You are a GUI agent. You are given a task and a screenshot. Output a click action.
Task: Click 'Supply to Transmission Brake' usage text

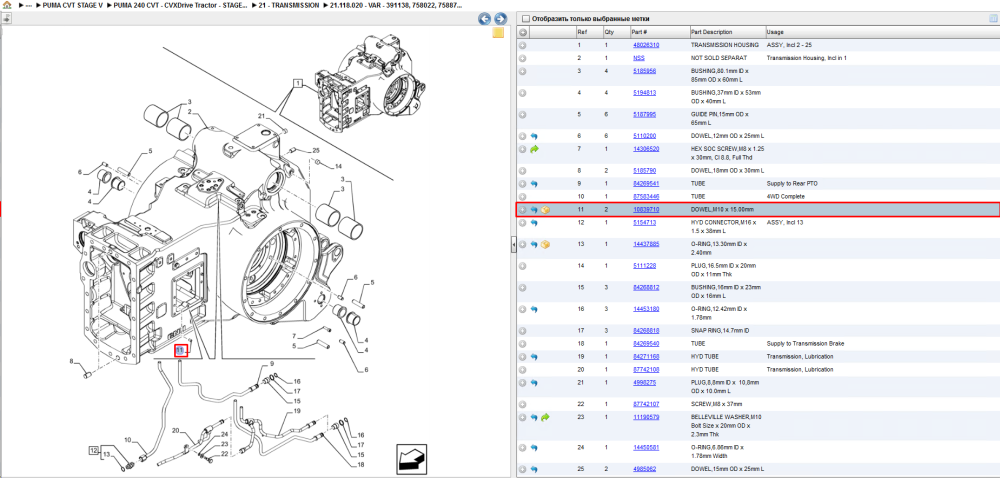point(805,344)
